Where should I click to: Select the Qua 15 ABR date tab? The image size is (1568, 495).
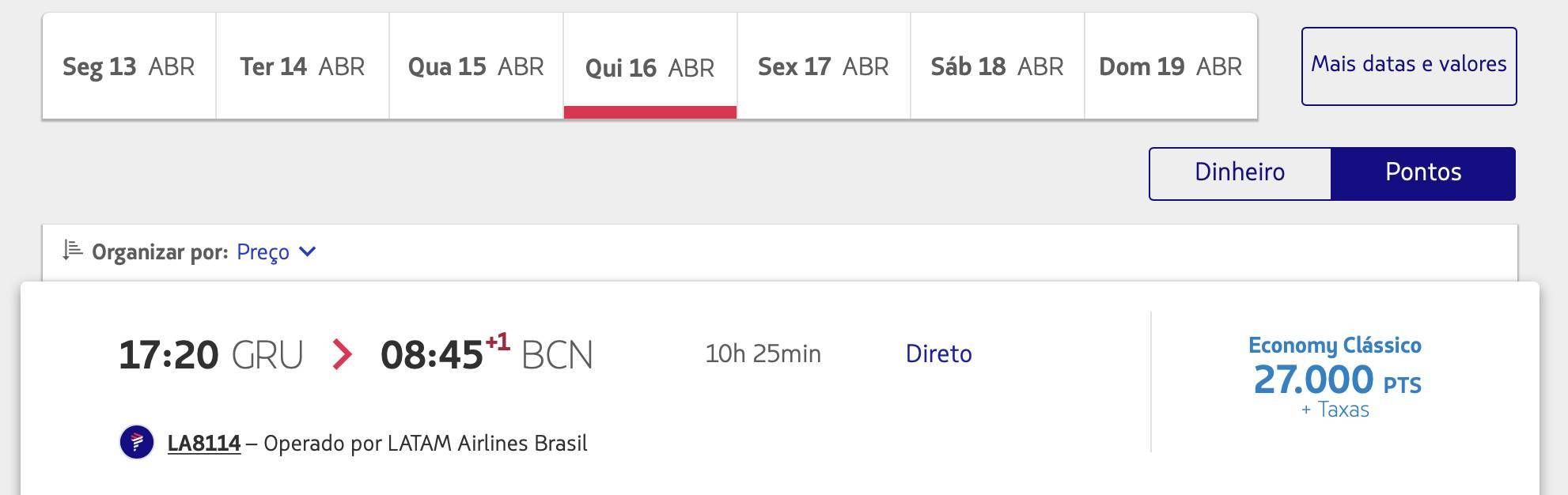tap(476, 66)
